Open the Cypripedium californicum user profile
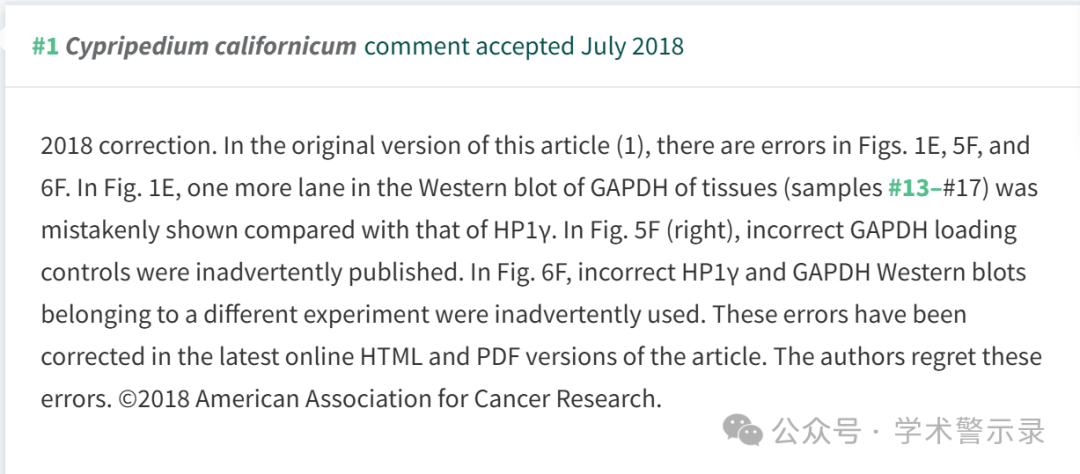 point(211,47)
